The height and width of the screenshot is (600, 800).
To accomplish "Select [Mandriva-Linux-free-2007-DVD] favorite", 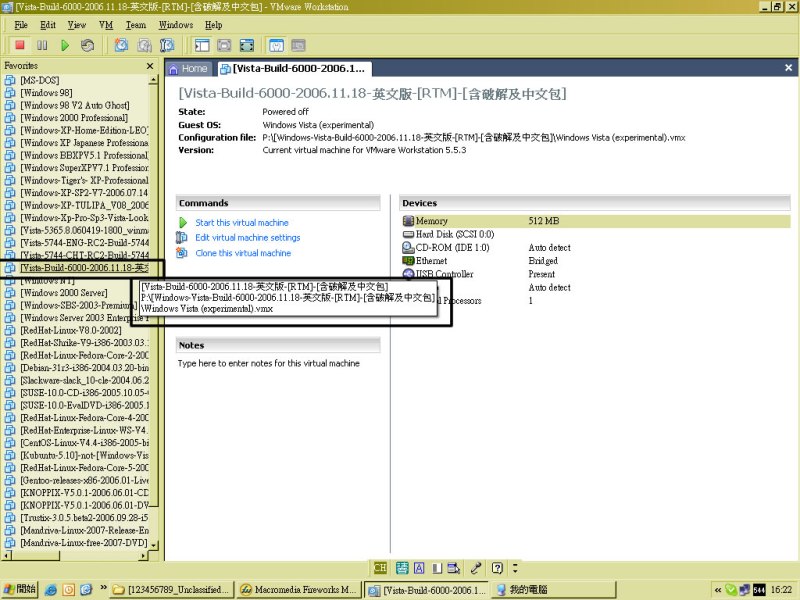I will (x=84, y=542).
